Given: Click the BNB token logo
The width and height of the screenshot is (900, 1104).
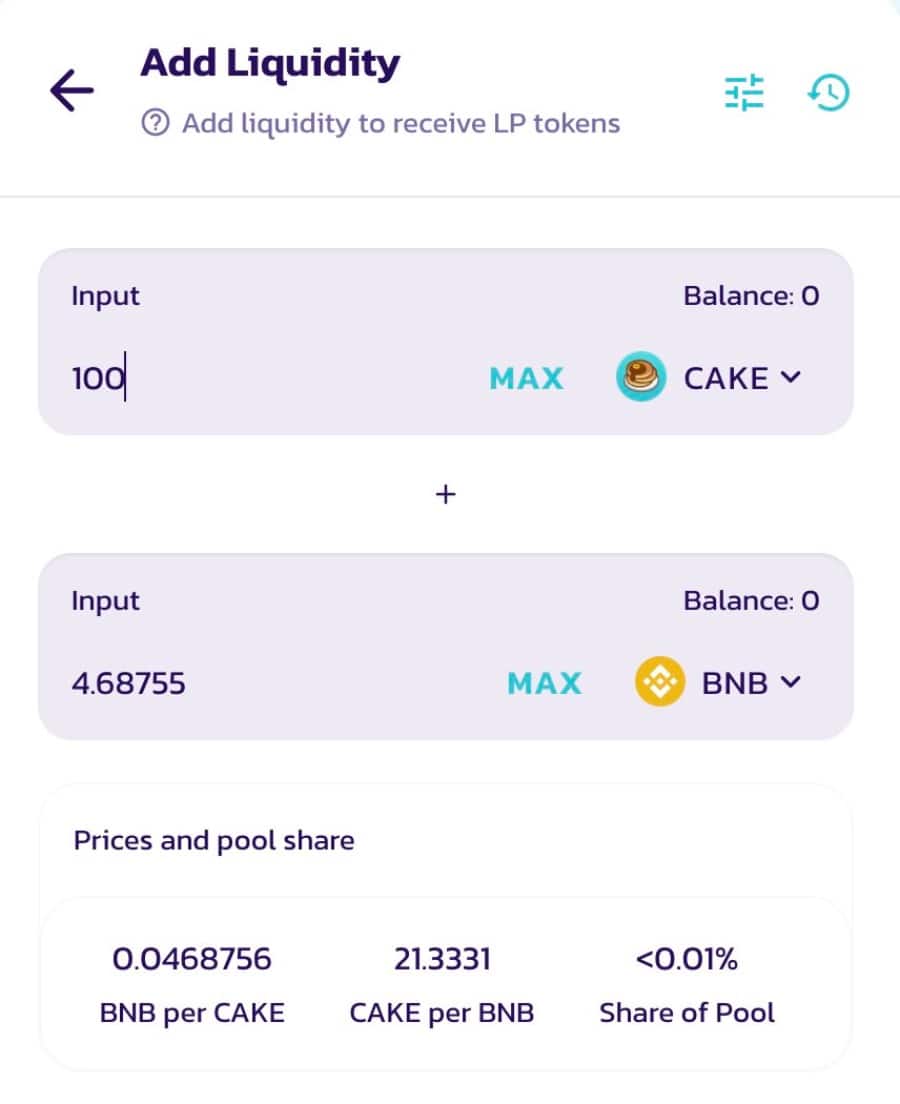Looking at the screenshot, I should [x=660, y=683].
